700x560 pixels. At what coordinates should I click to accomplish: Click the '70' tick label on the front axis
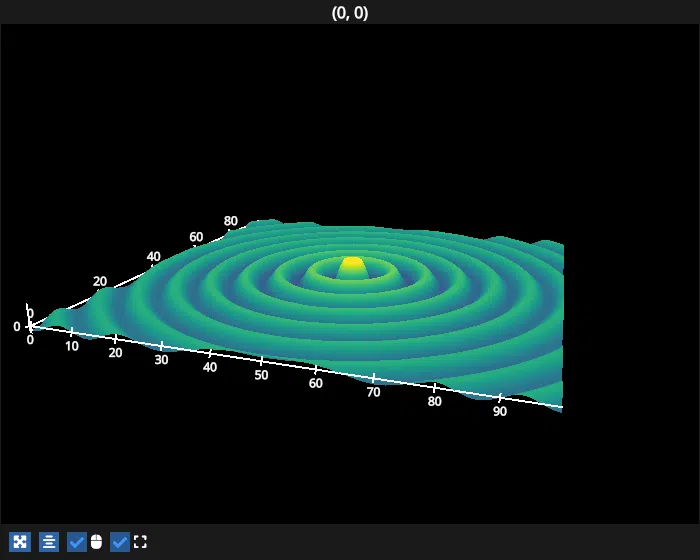pyautogui.click(x=373, y=392)
